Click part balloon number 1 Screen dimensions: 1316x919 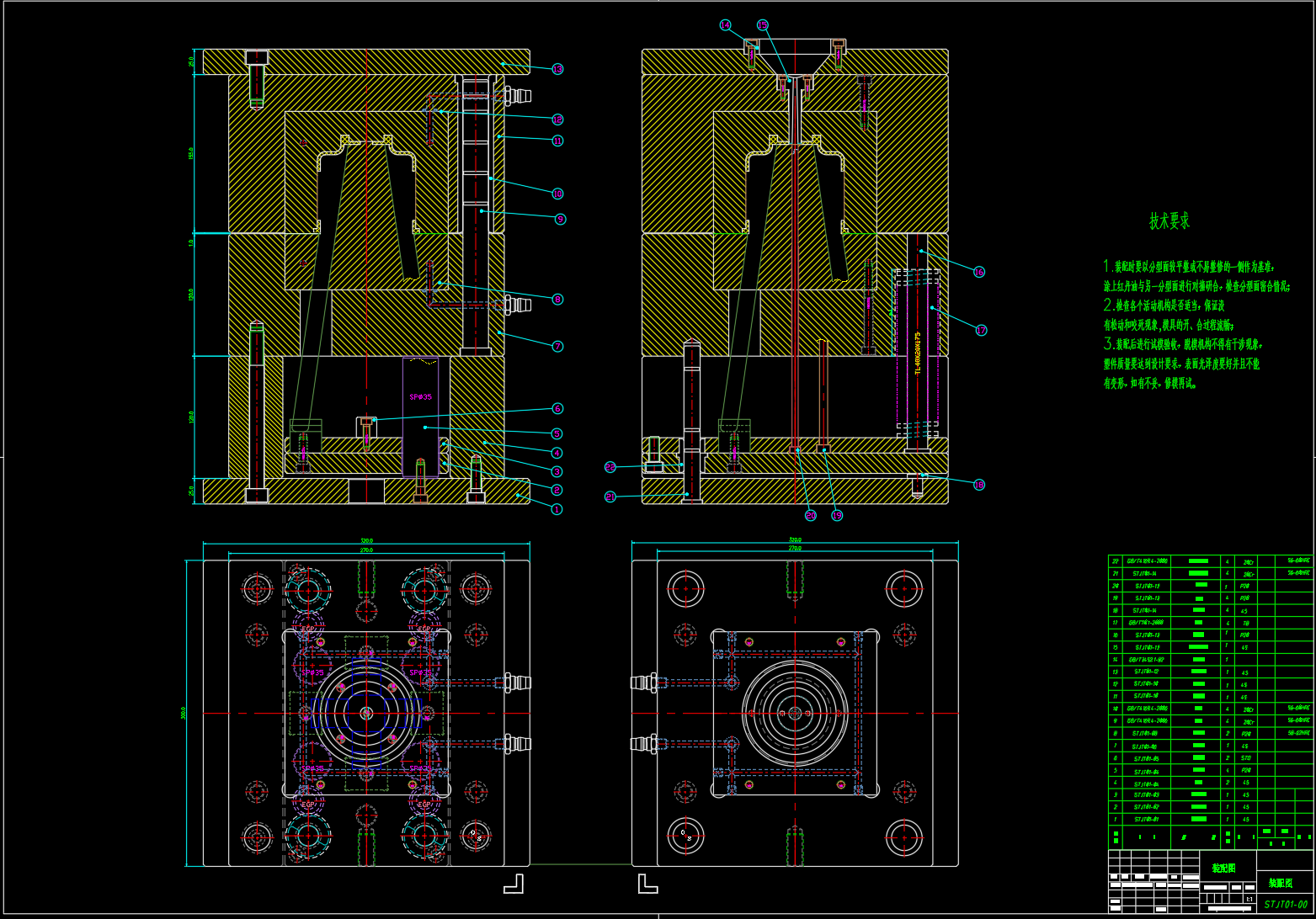(x=556, y=509)
